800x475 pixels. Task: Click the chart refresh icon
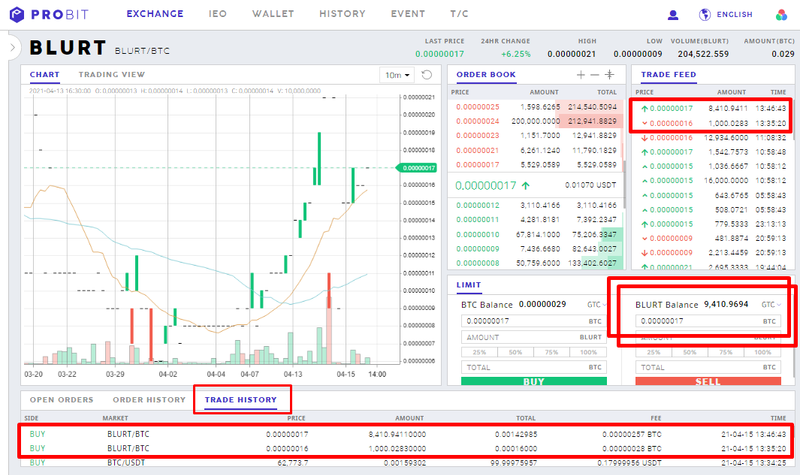click(x=427, y=75)
